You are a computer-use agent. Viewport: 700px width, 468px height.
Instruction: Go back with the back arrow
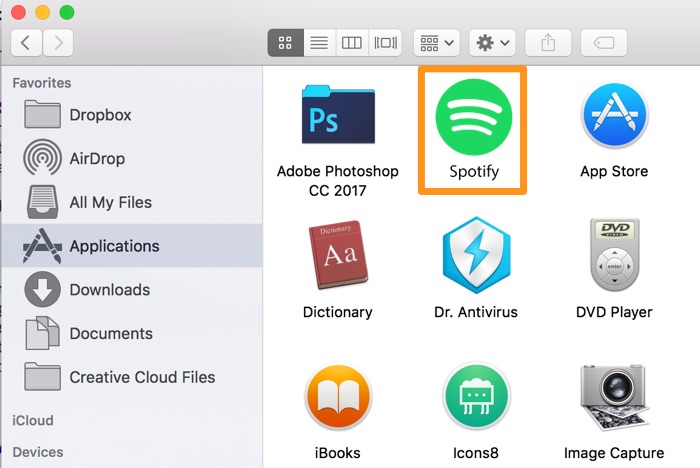click(26, 43)
